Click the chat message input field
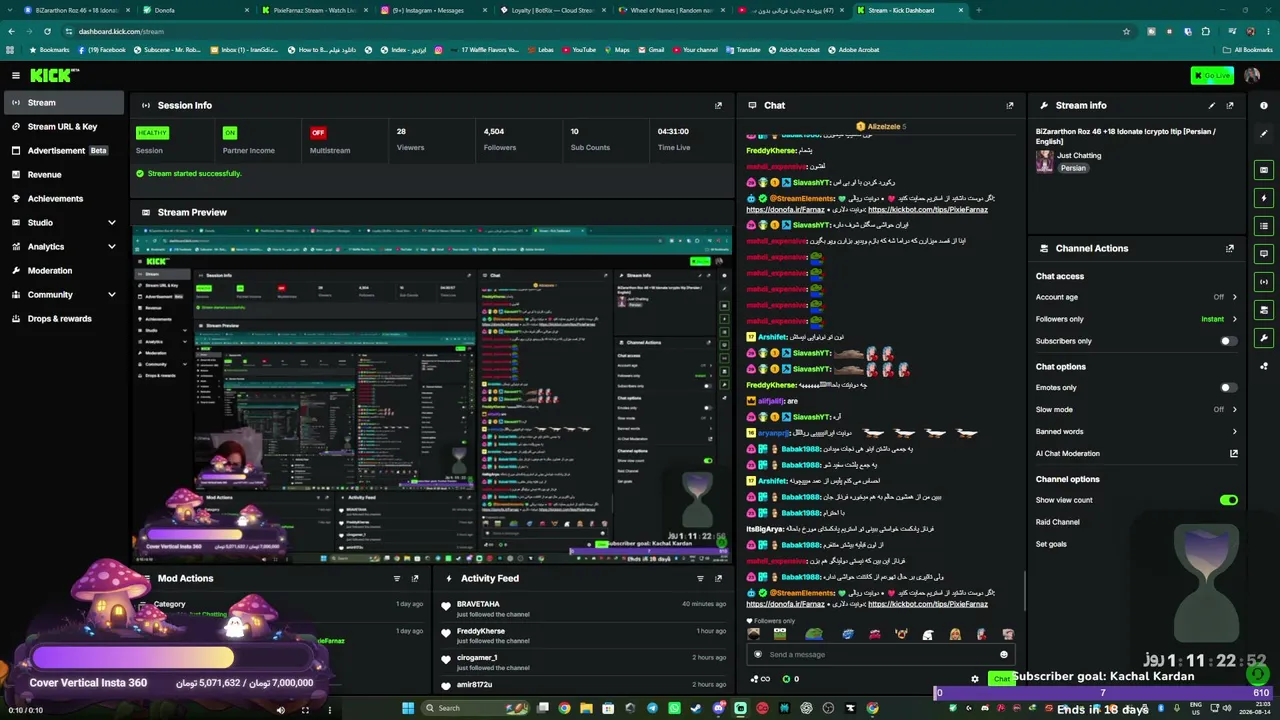This screenshot has width=1280, height=720. 880,655
